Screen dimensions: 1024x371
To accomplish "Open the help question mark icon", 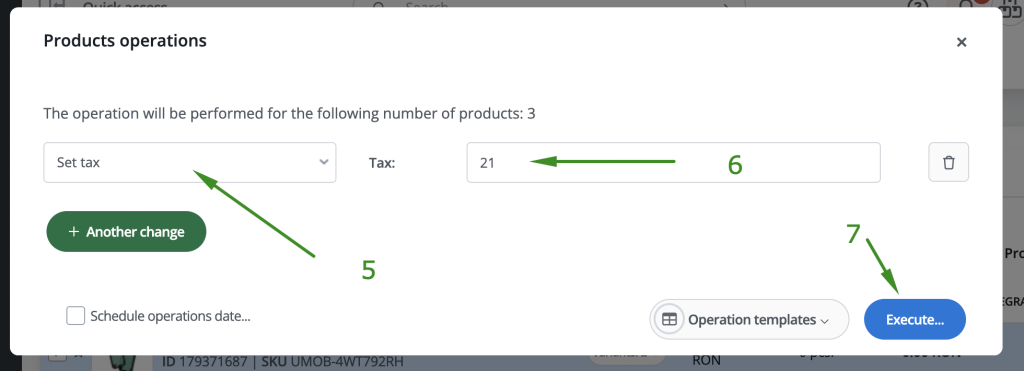I will pyautogui.click(x=918, y=5).
